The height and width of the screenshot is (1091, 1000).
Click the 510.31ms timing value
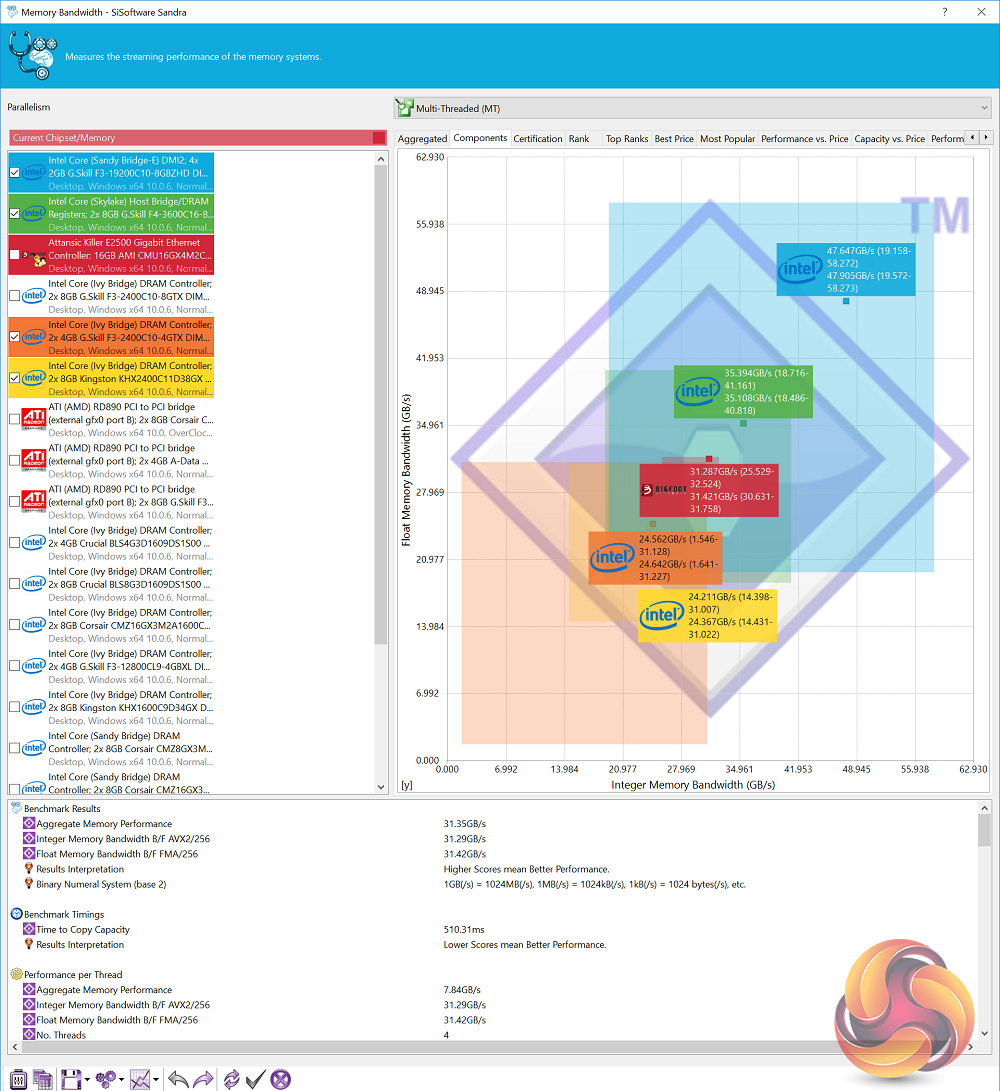point(464,930)
